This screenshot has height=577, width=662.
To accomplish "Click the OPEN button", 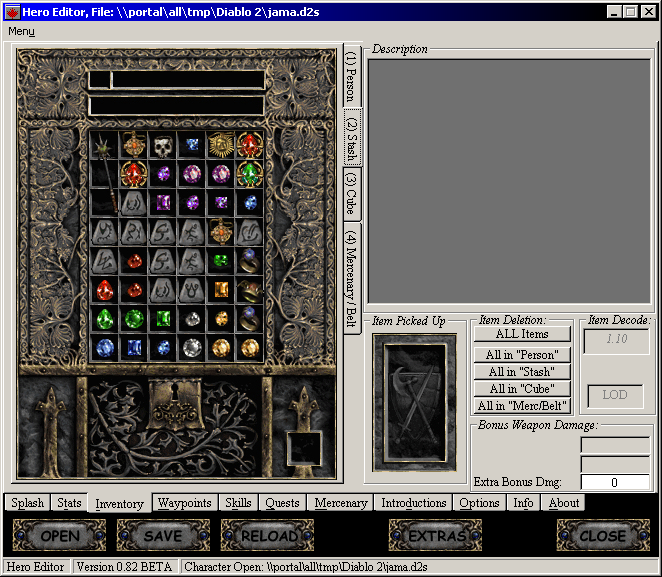I will [59, 536].
